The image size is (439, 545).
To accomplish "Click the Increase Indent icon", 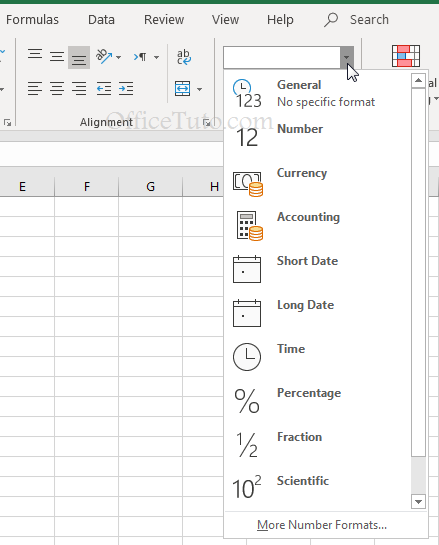I will [126, 88].
